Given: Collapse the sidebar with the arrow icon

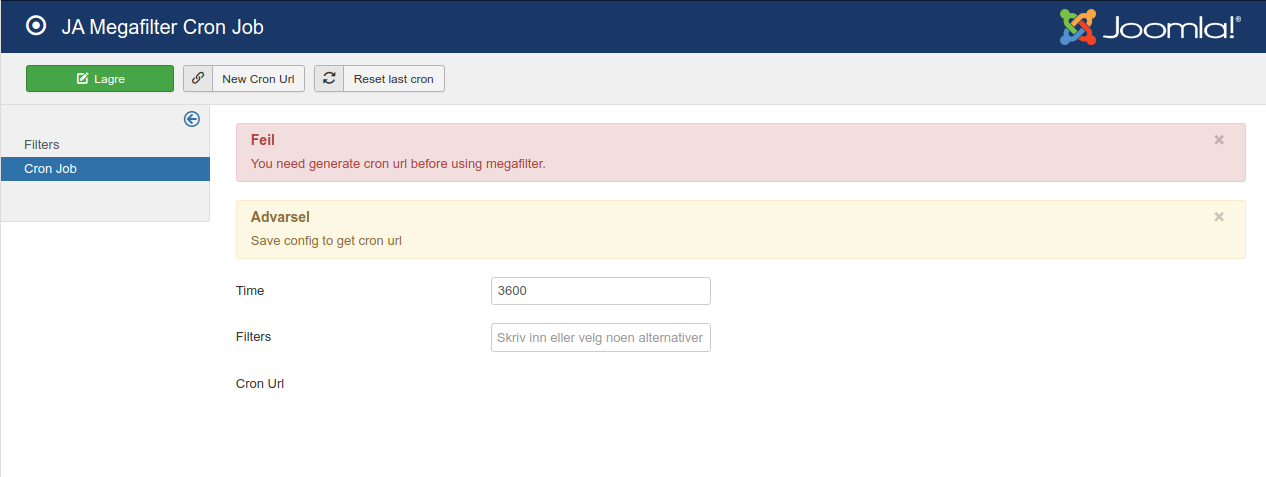Looking at the screenshot, I should point(192,119).
